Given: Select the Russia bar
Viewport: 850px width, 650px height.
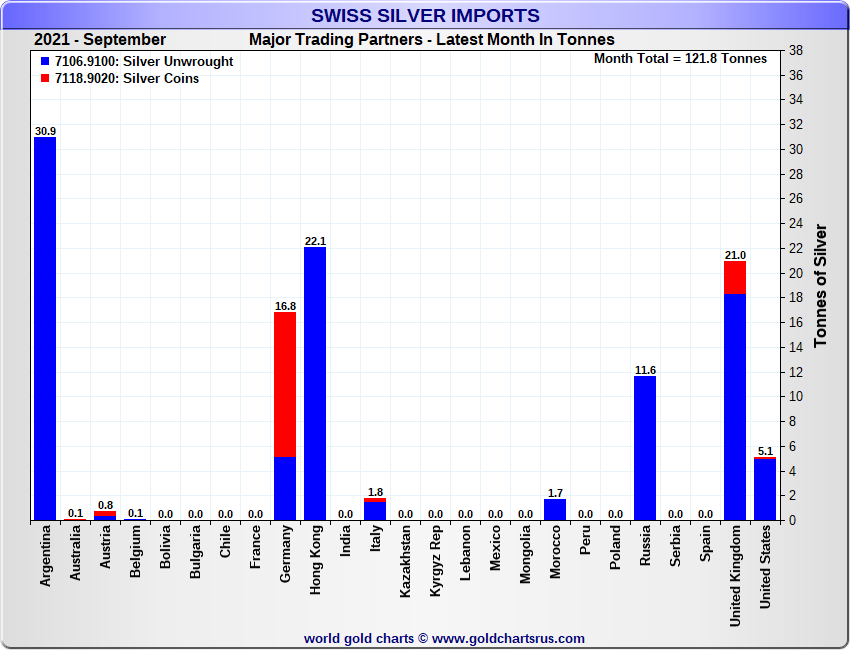Looking at the screenshot, I should coord(645,448).
